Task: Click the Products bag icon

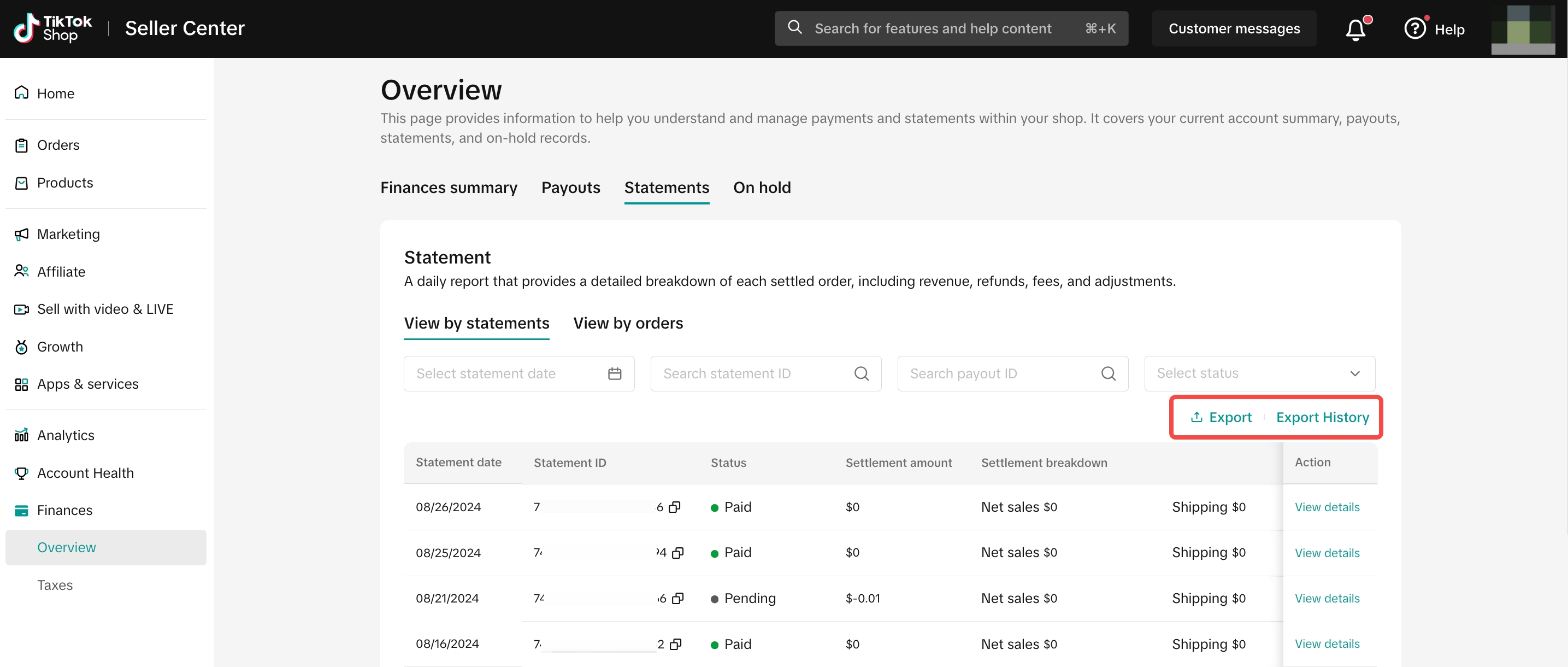Action: (x=21, y=183)
